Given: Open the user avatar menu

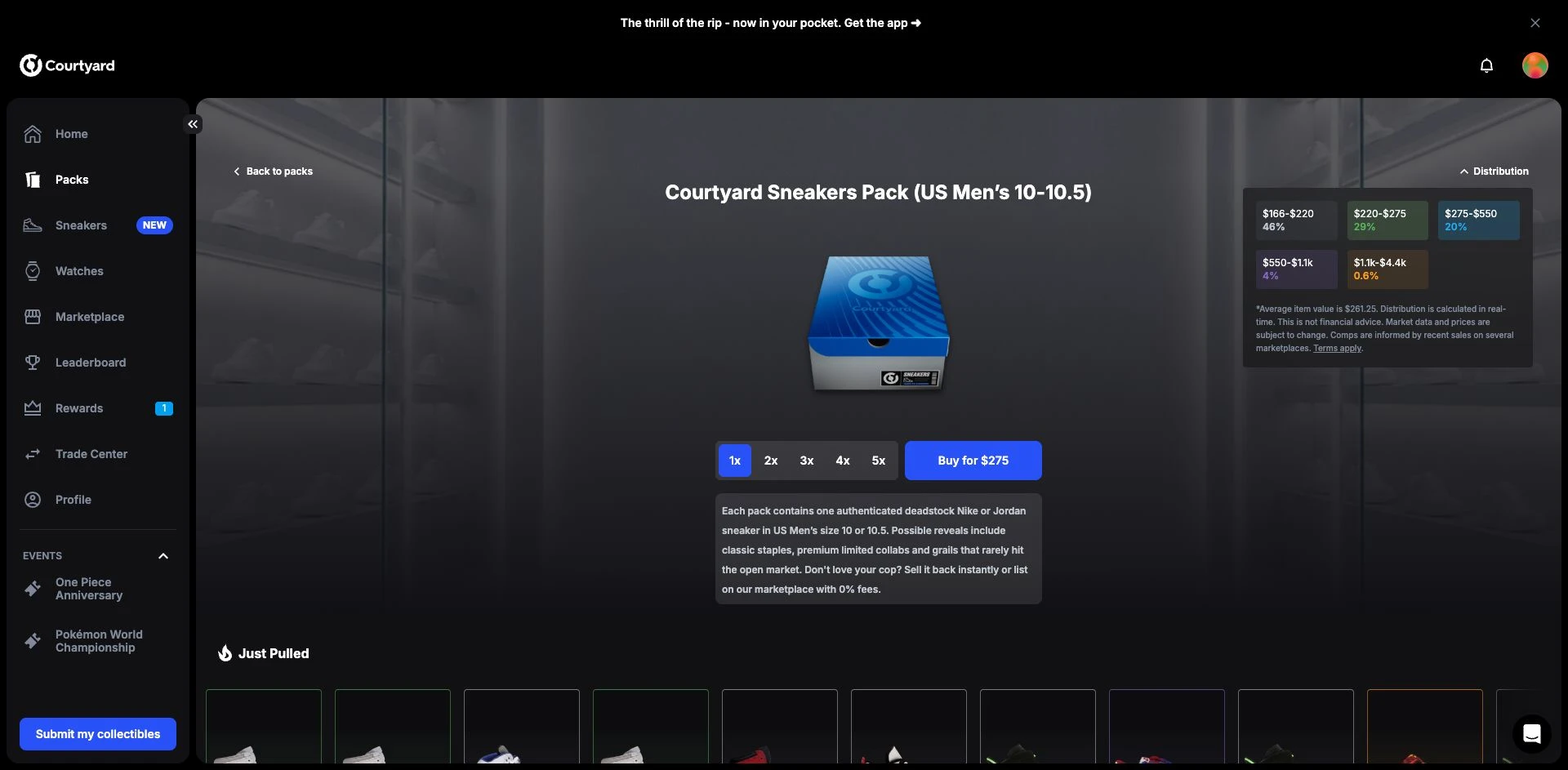Looking at the screenshot, I should click(1535, 65).
